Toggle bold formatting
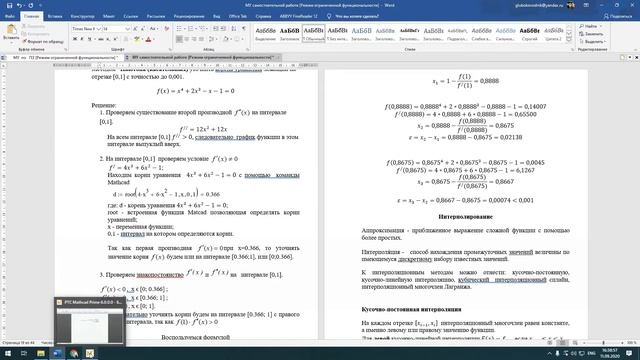 (75, 39)
